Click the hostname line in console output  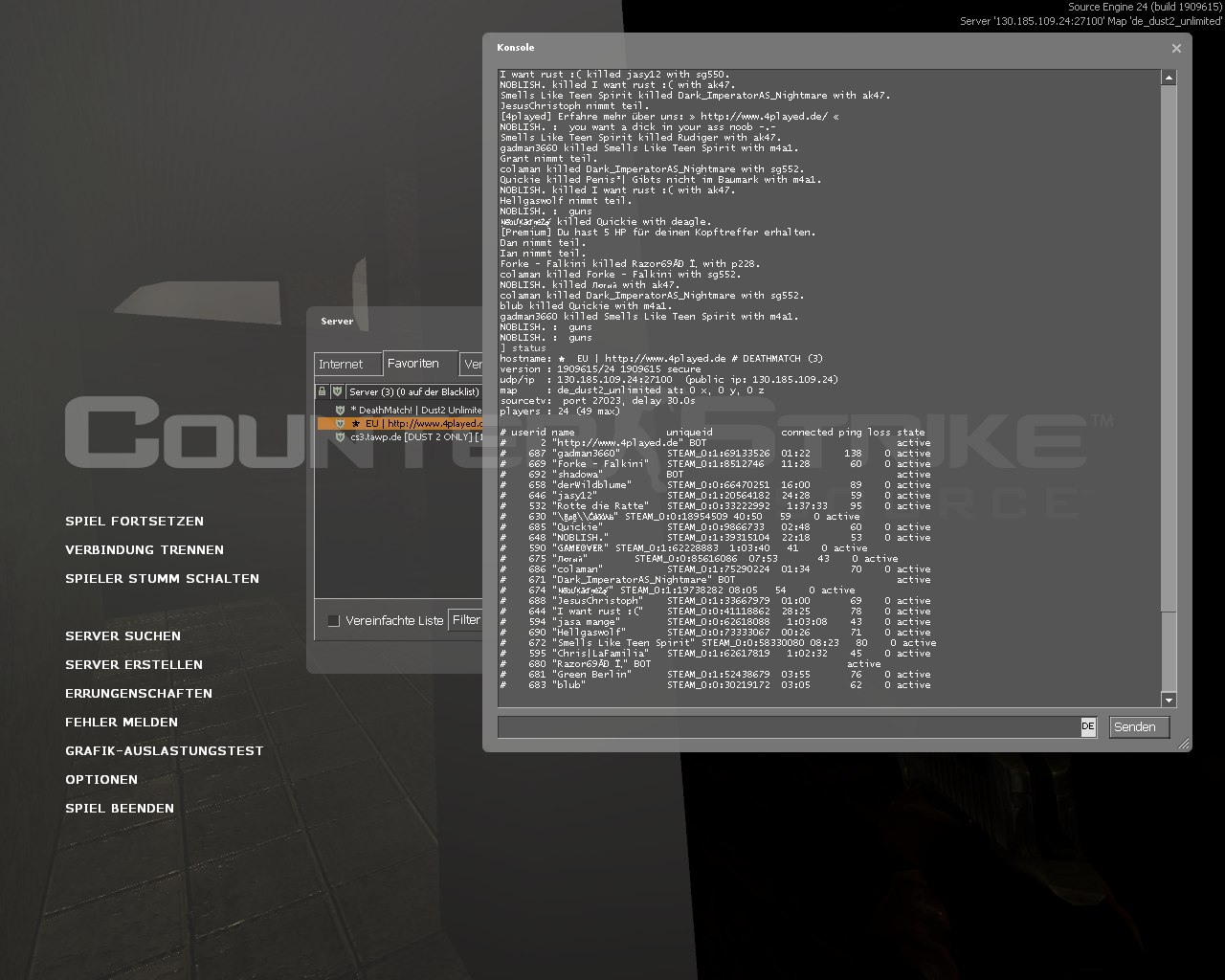[661, 359]
